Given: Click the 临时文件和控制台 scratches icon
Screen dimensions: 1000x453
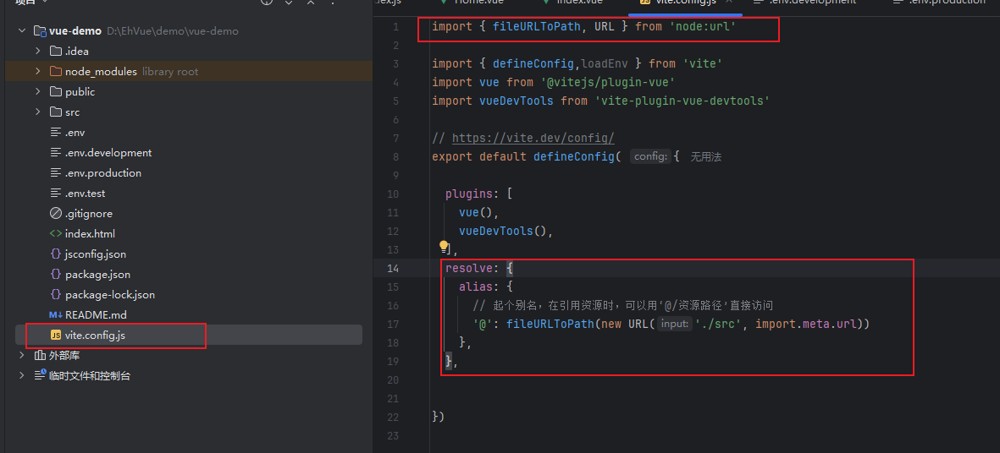Looking at the screenshot, I should pos(40,376).
